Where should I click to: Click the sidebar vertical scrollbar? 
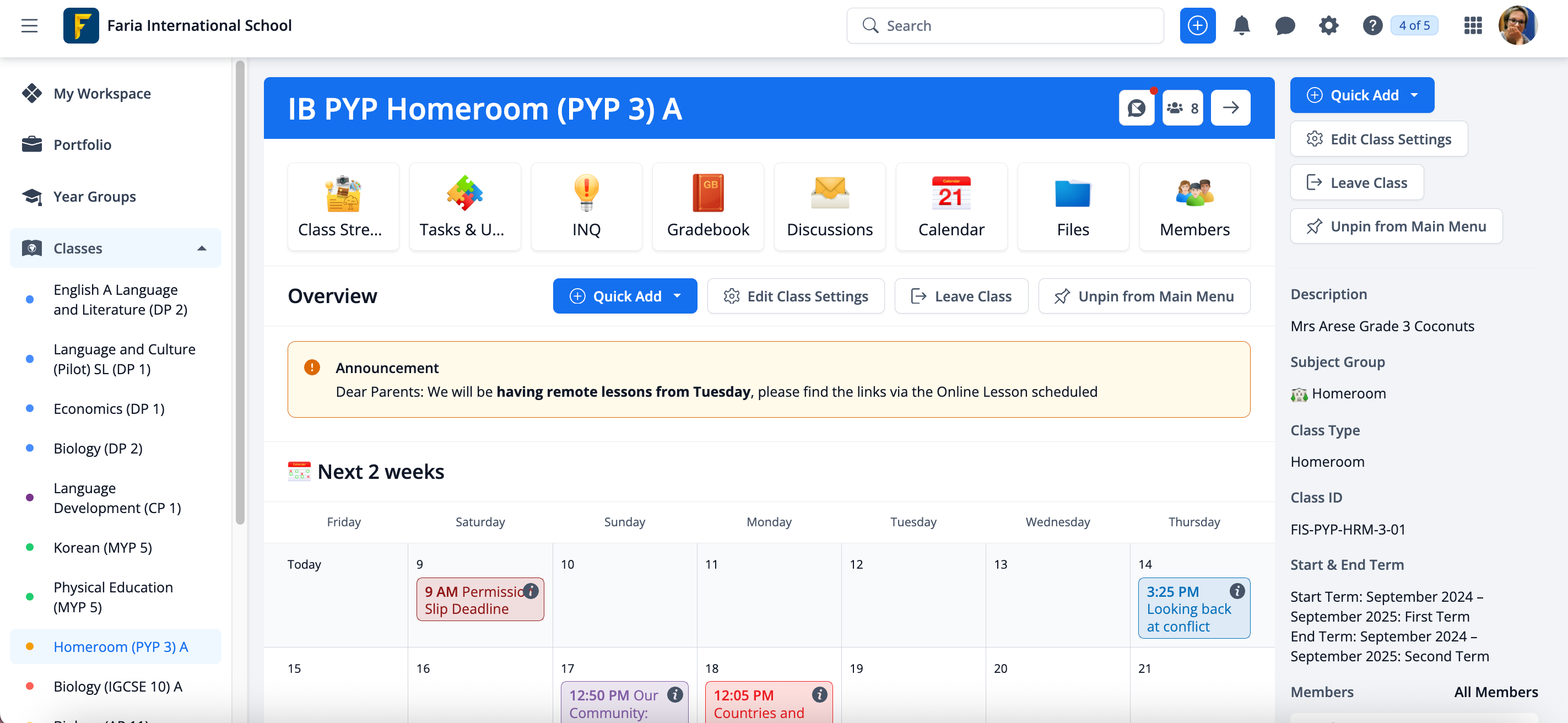(240, 292)
